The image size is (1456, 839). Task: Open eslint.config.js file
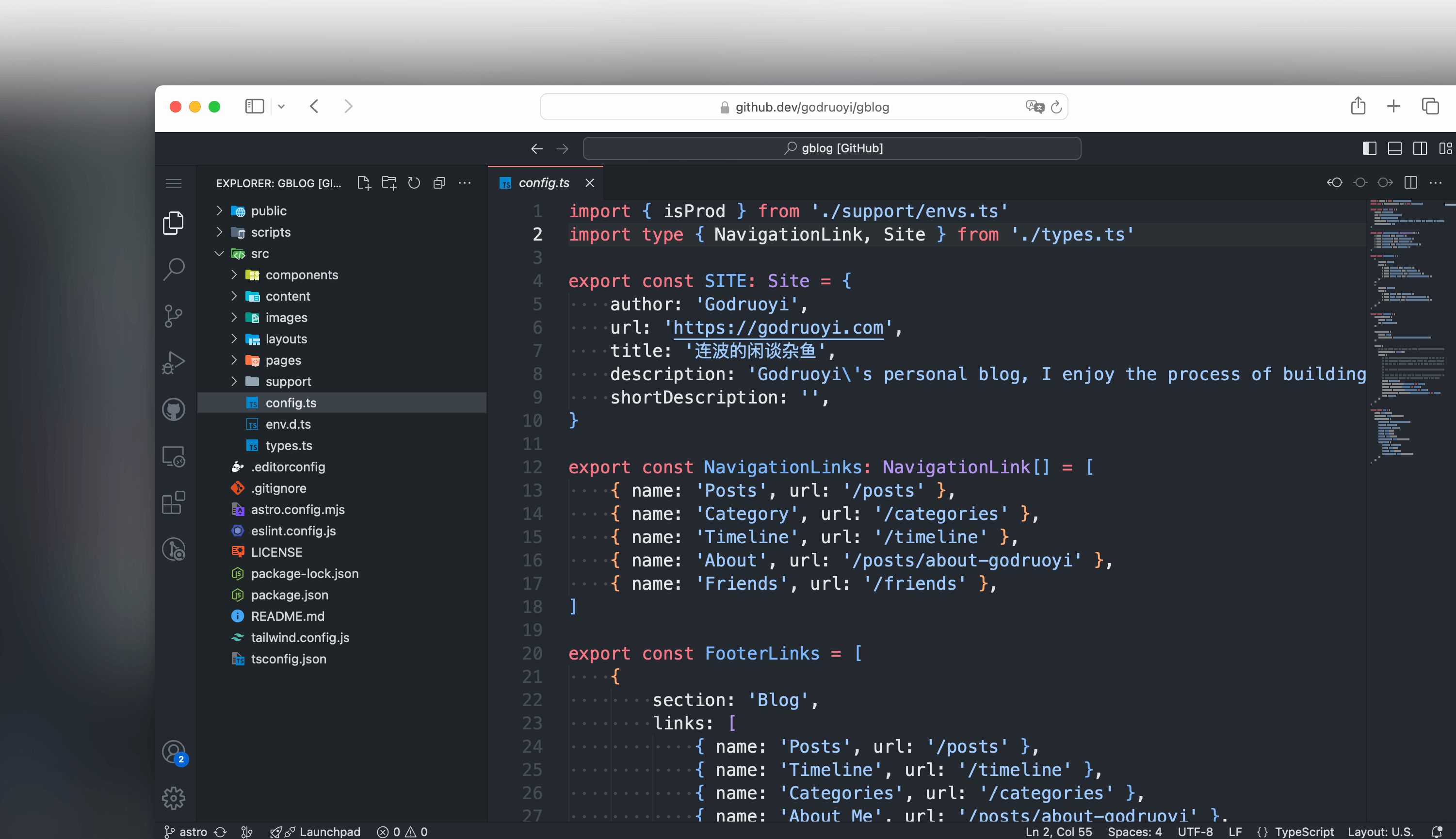click(x=342, y=531)
